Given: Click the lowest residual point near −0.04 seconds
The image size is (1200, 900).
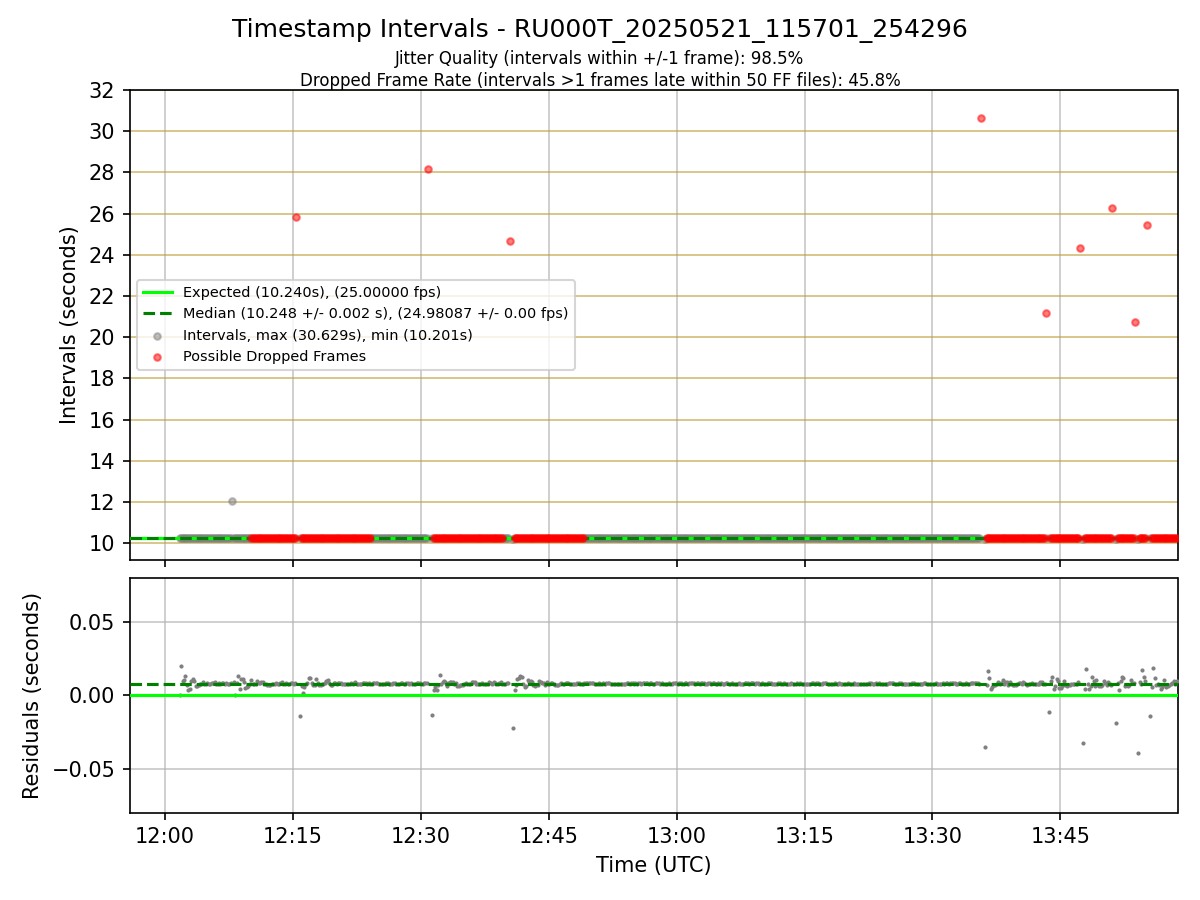Looking at the screenshot, I should pos(1138,753).
